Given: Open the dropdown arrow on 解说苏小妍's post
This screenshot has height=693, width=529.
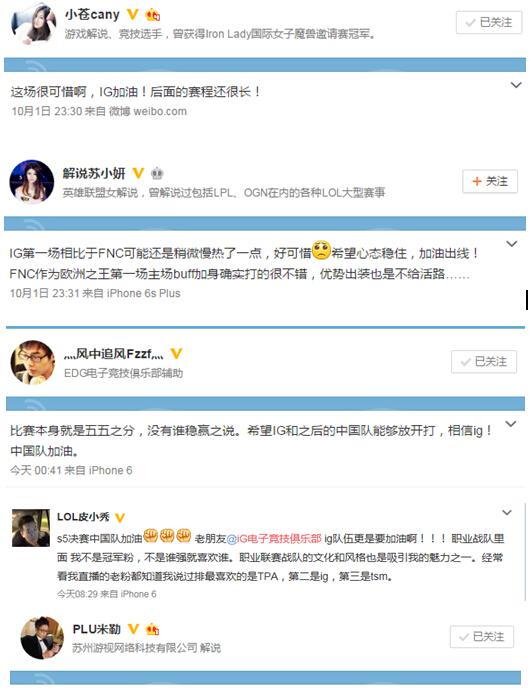Looking at the screenshot, I should pyautogui.click(x=511, y=244).
